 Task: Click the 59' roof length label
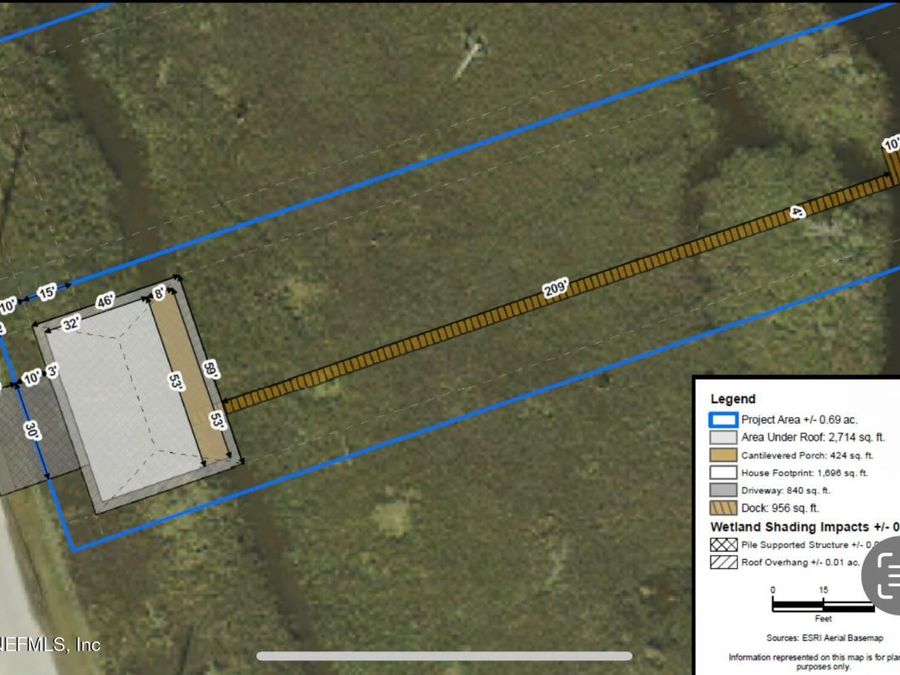pos(211,370)
